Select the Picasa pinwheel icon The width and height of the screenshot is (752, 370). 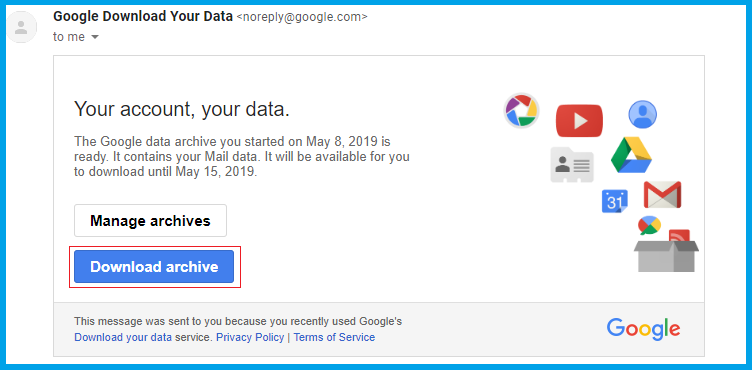[521, 110]
